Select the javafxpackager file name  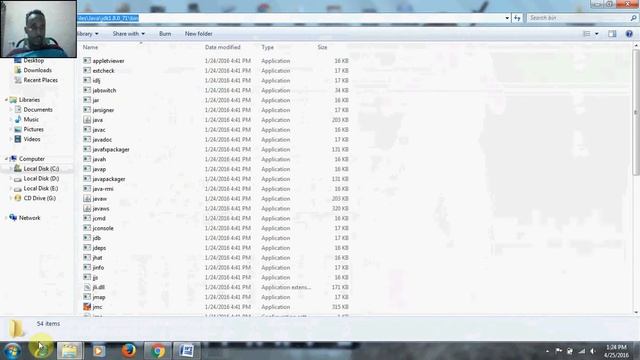point(111,149)
